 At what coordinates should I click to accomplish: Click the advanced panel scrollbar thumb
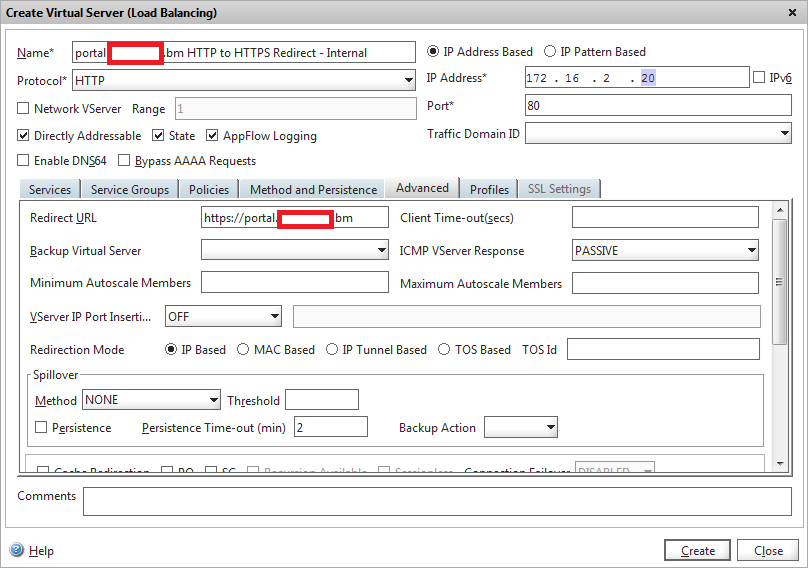click(x=779, y=281)
